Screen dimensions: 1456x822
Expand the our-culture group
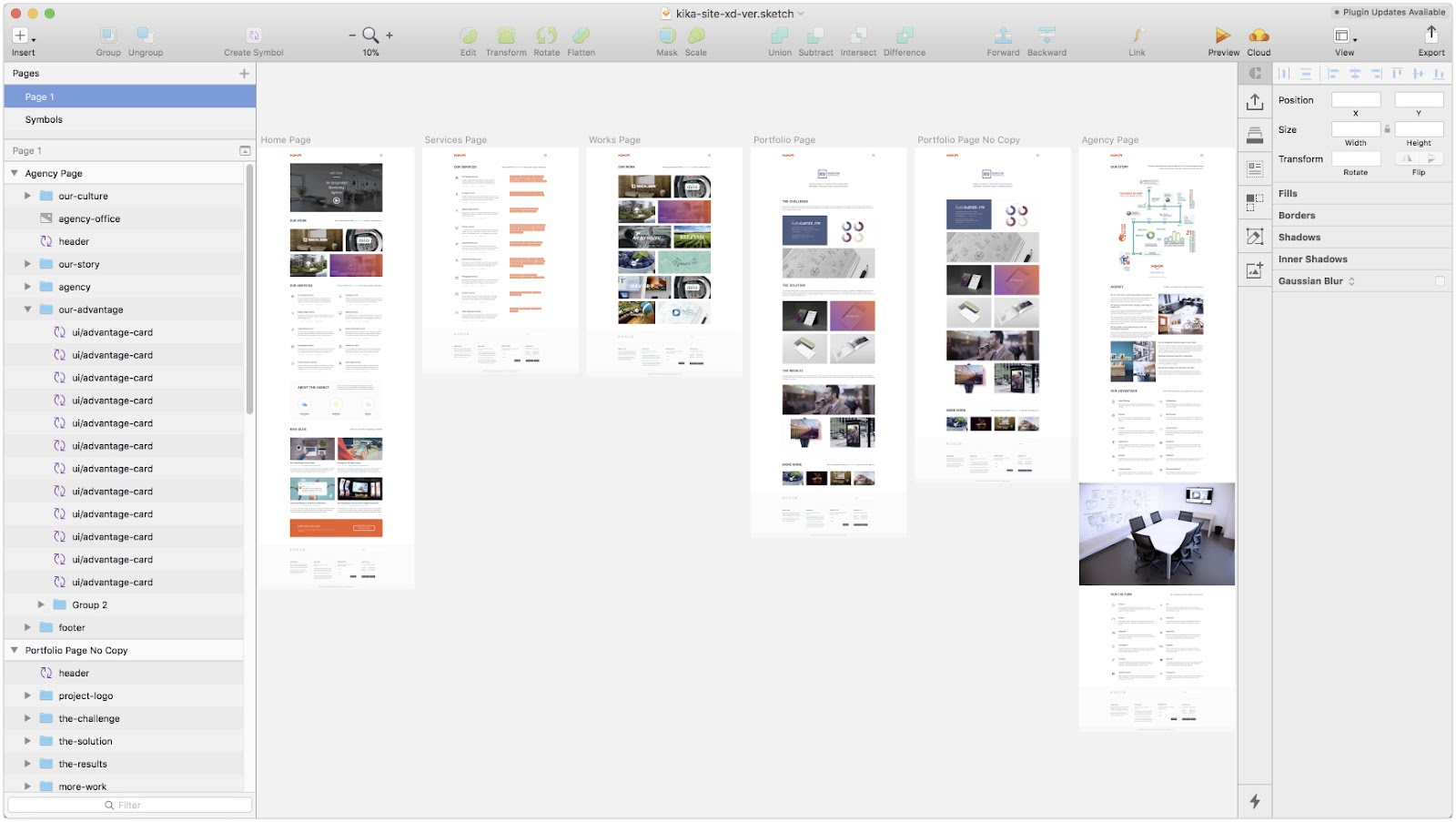tap(27, 196)
